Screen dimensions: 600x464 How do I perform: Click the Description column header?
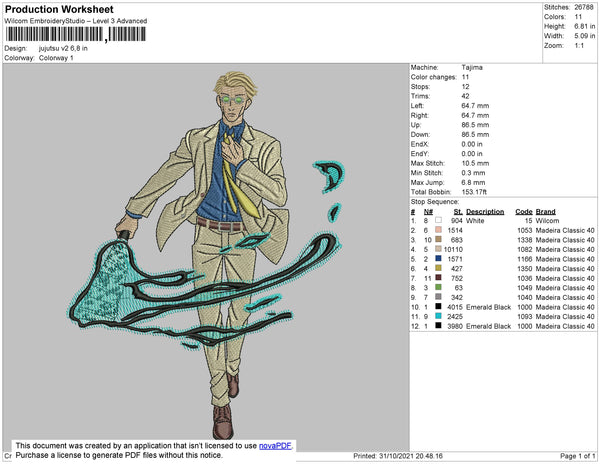[x=485, y=212]
